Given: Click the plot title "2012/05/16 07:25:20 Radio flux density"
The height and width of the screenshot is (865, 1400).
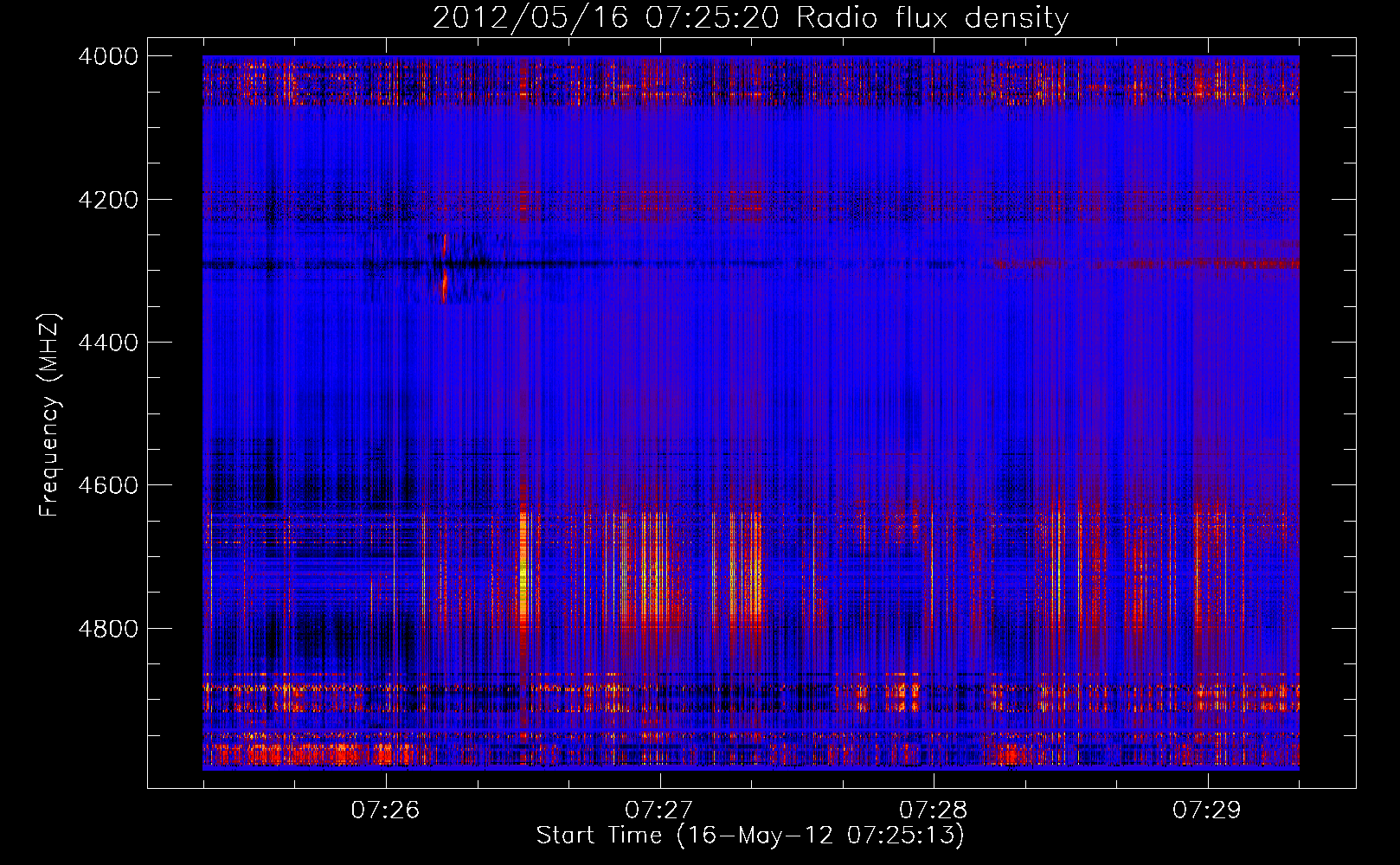Looking at the screenshot, I should 750,18.
